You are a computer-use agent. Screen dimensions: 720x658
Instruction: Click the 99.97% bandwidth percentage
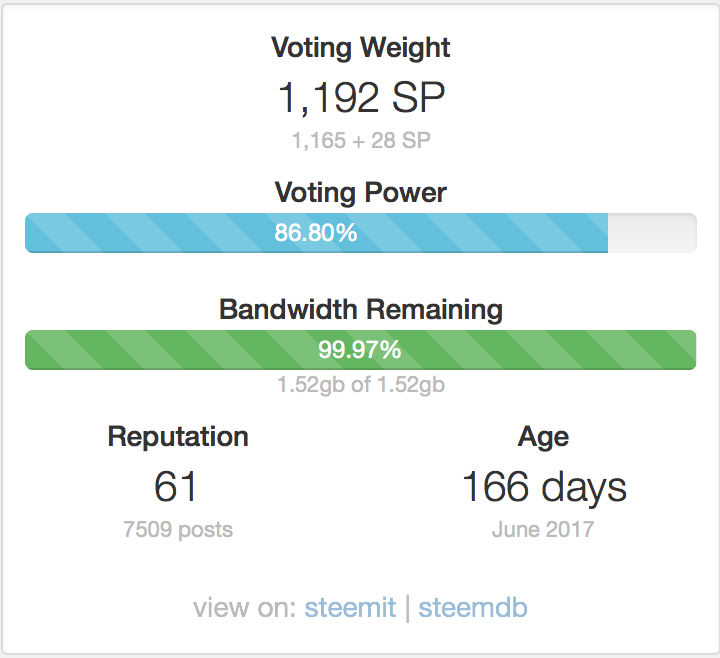(360, 349)
